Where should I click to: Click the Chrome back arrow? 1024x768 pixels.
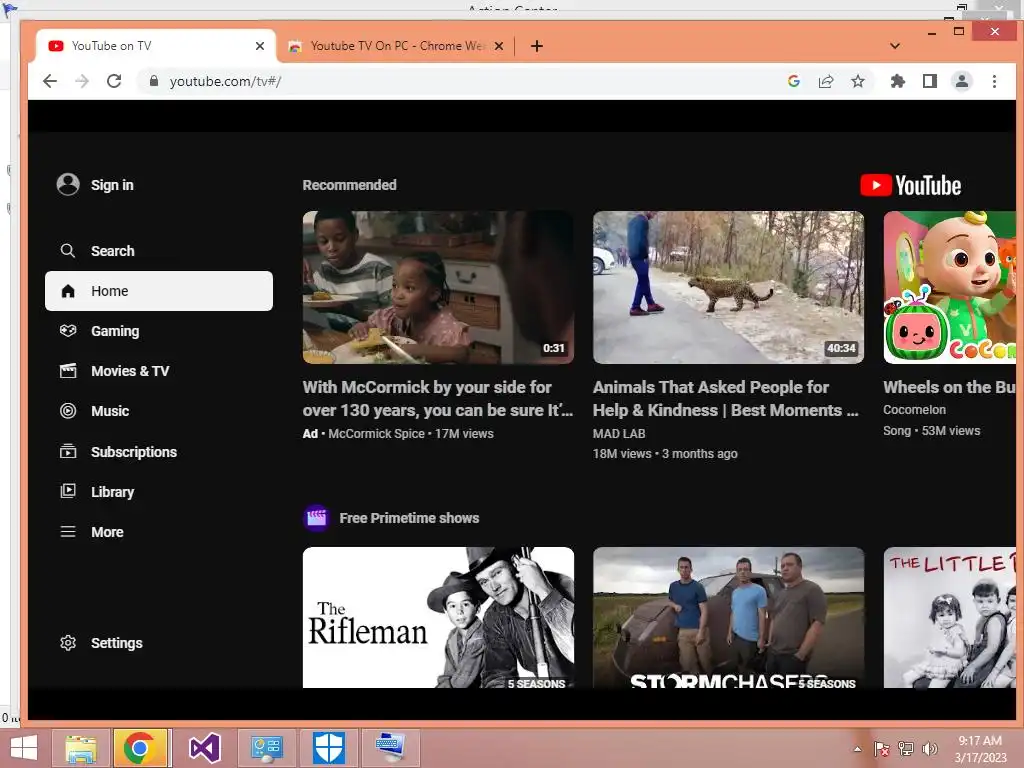point(50,81)
